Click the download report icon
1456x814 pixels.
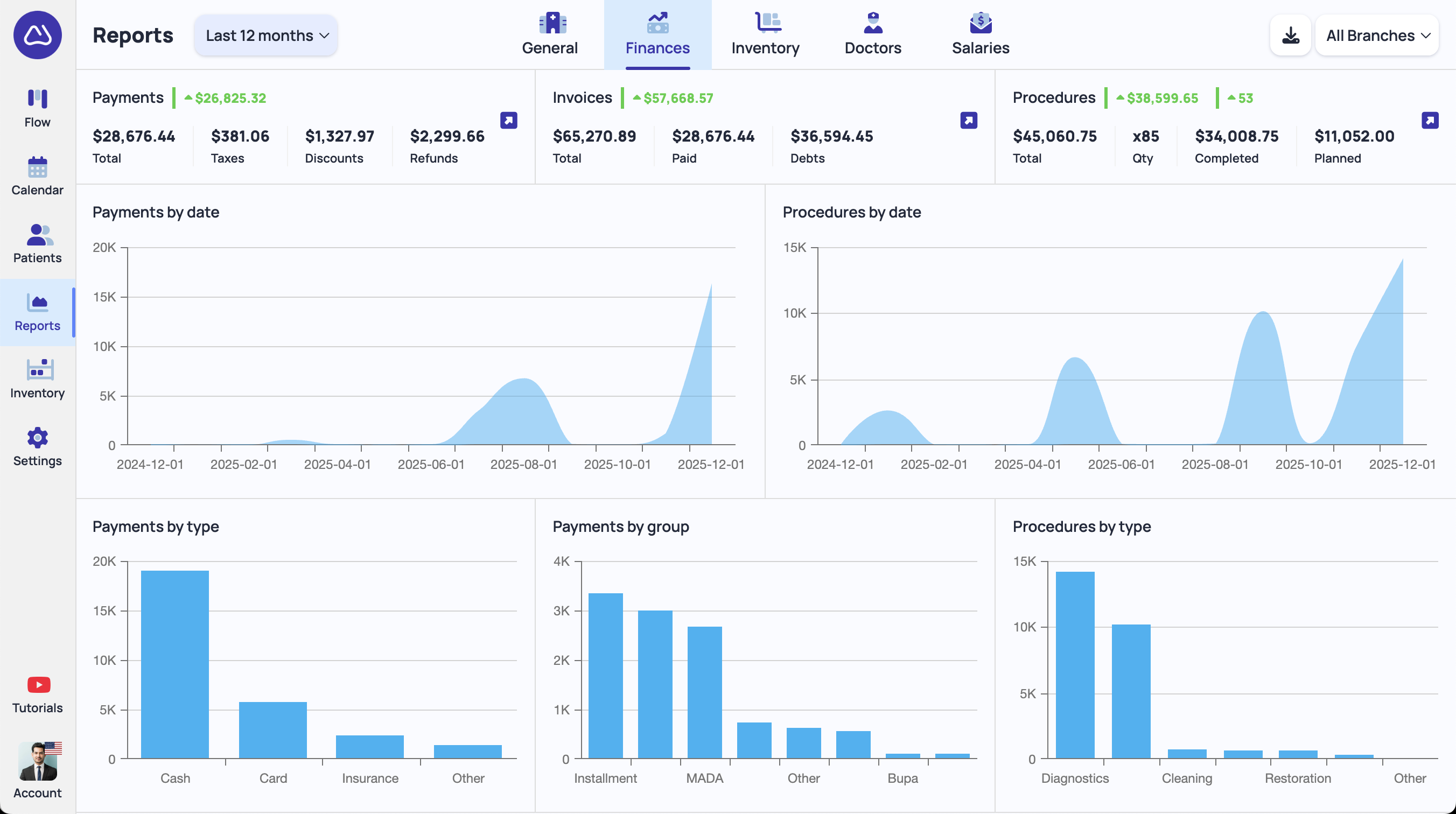point(1290,36)
